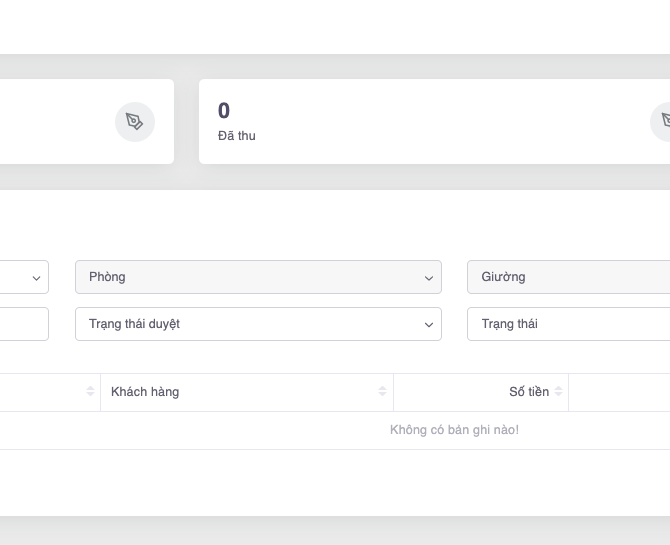Click the sort arrows left of Khách hàng header

point(91,392)
